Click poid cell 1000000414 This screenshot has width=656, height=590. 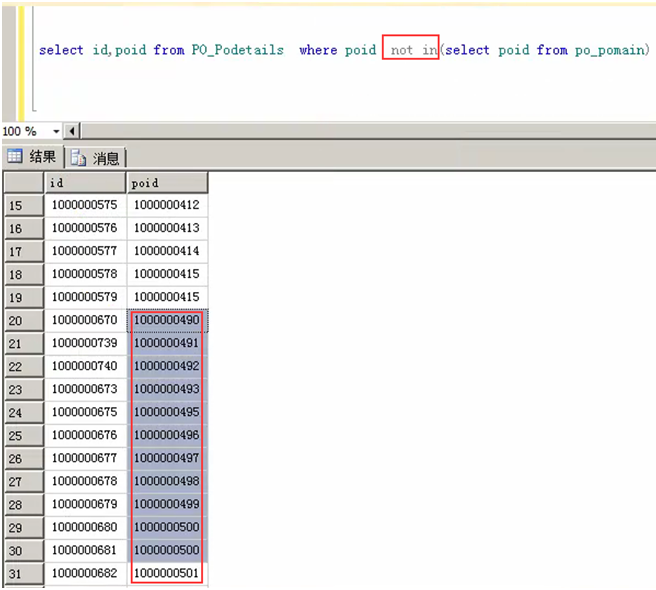click(x=167, y=251)
